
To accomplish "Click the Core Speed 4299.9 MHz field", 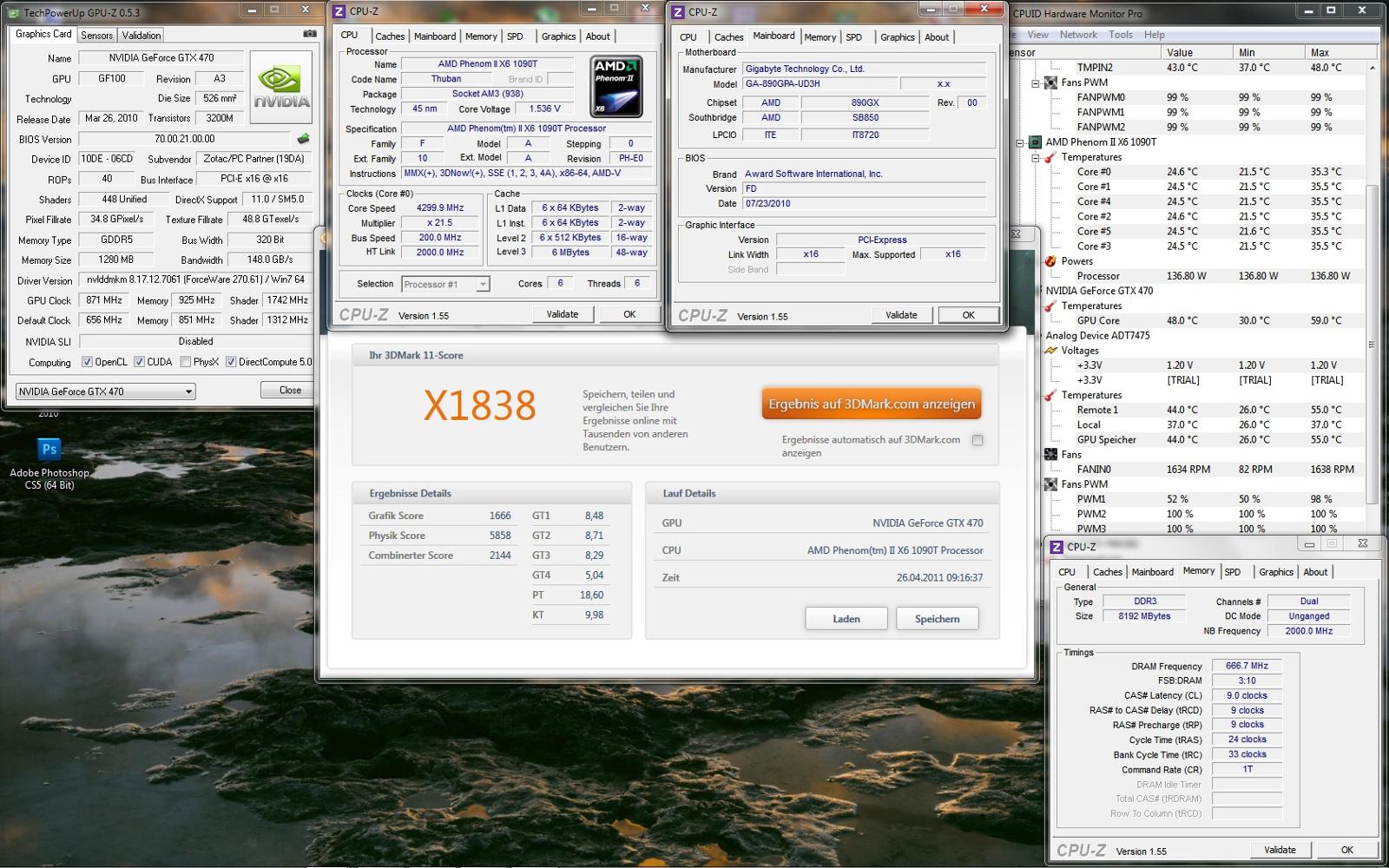I will (x=440, y=208).
